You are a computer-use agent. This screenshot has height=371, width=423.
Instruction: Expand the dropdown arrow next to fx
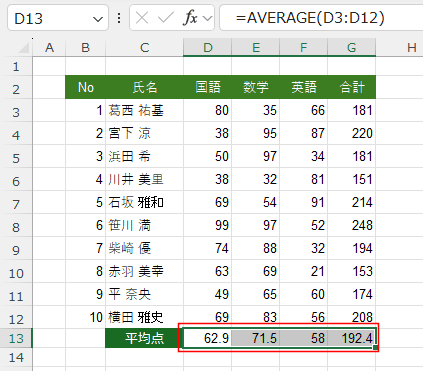click(x=207, y=18)
